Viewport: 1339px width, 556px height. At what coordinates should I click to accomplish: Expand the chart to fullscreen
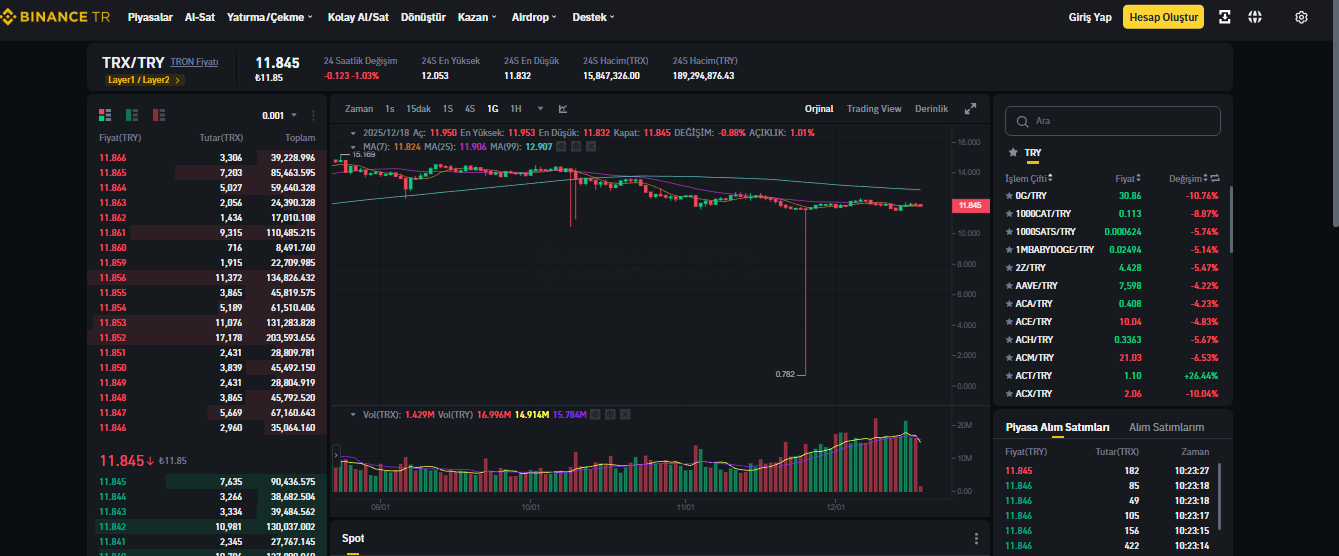point(970,108)
